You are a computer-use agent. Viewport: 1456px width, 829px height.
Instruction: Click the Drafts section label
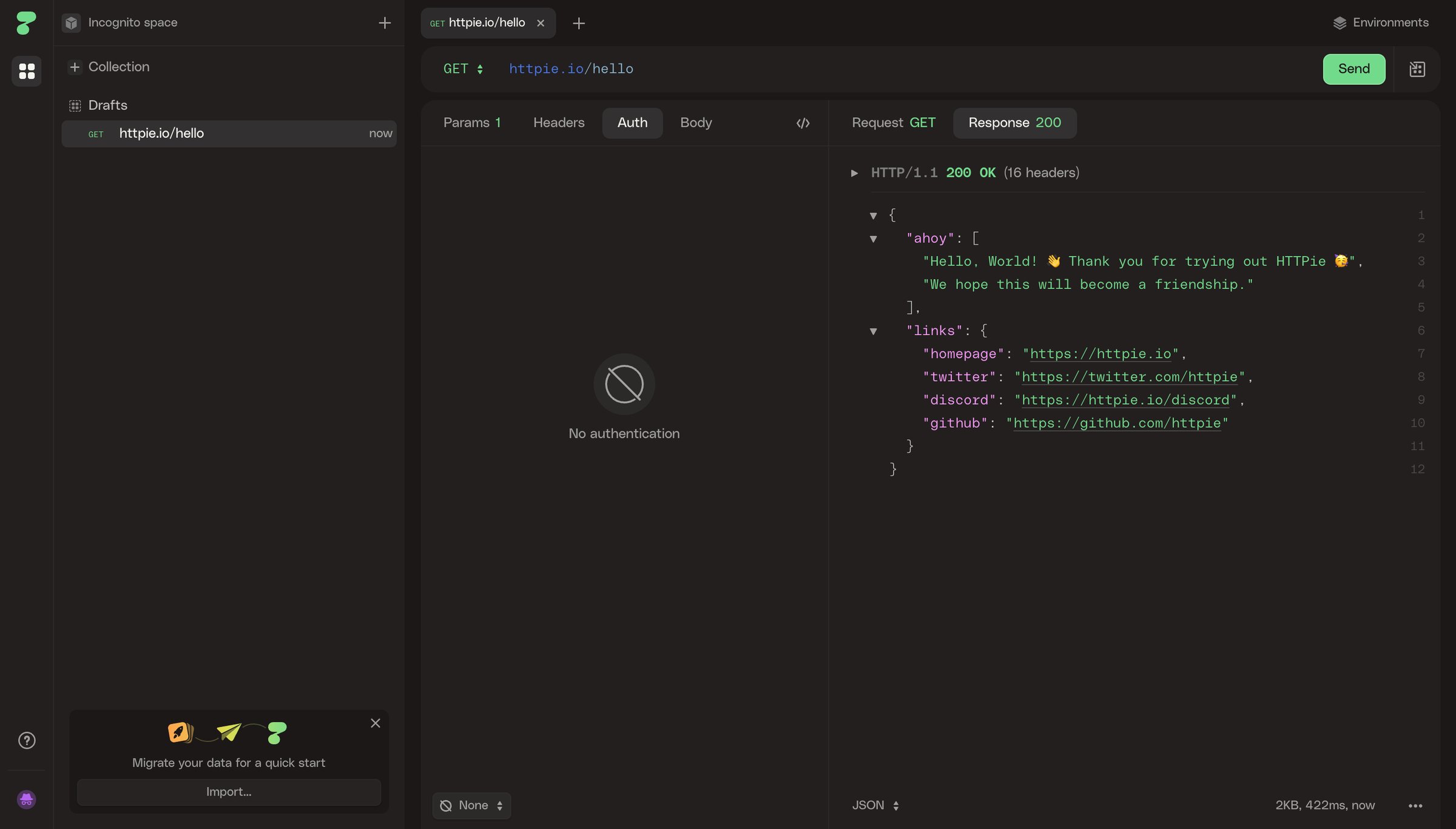click(x=108, y=105)
